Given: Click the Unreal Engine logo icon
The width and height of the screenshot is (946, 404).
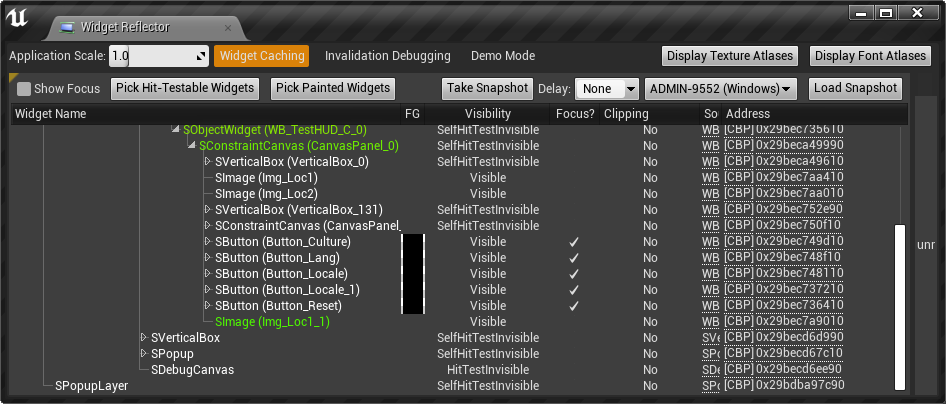Looking at the screenshot, I should tap(17, 18).
